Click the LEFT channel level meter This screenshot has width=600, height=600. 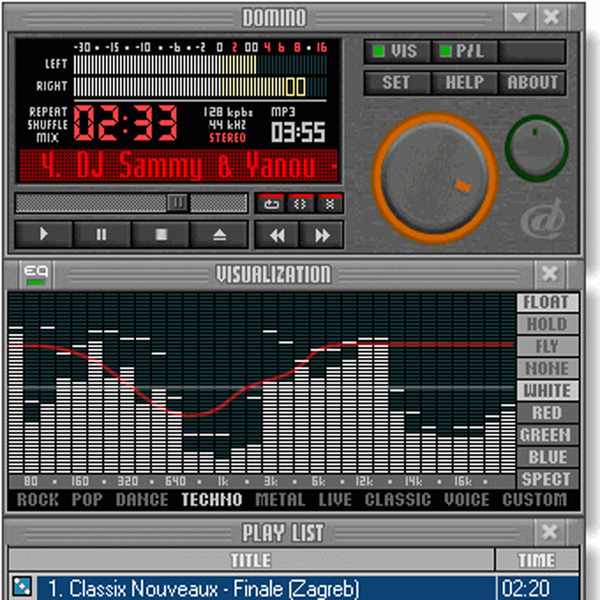200,64
